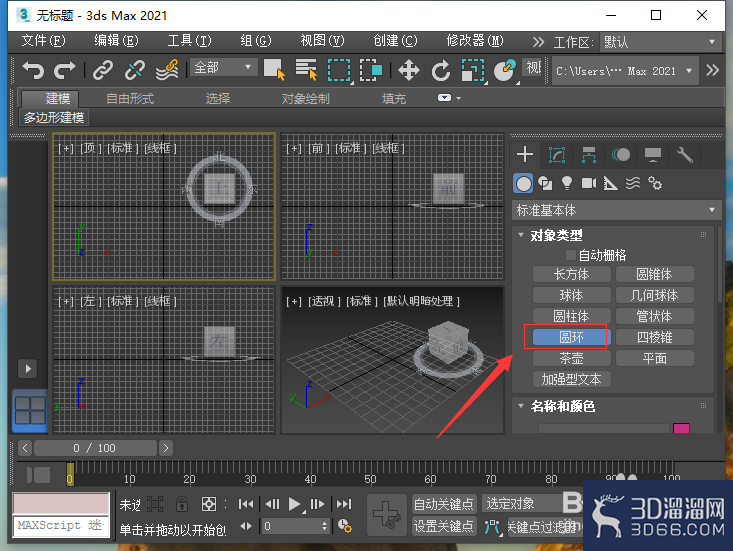Click the 球体 sphere button
This screenshot has width=733, height=551.
[x=571, y=295]
